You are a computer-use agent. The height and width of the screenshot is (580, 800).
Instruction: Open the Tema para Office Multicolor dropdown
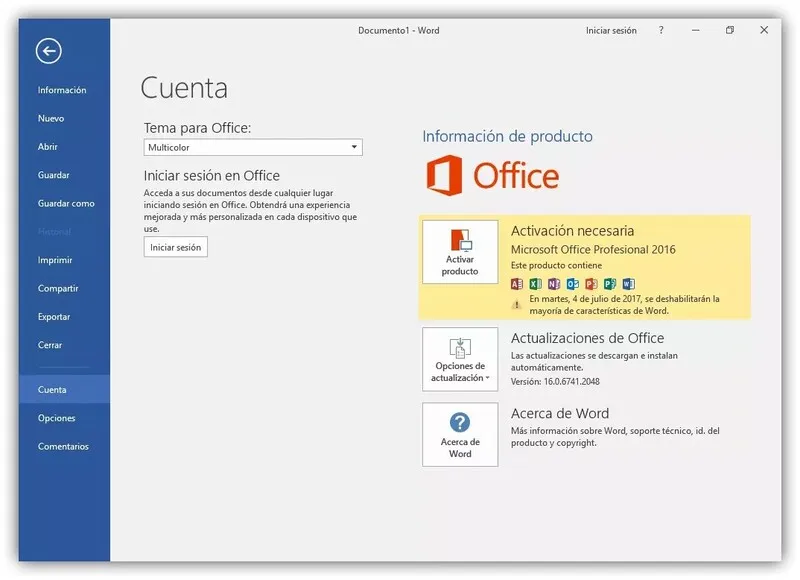[x=253, y=147]
